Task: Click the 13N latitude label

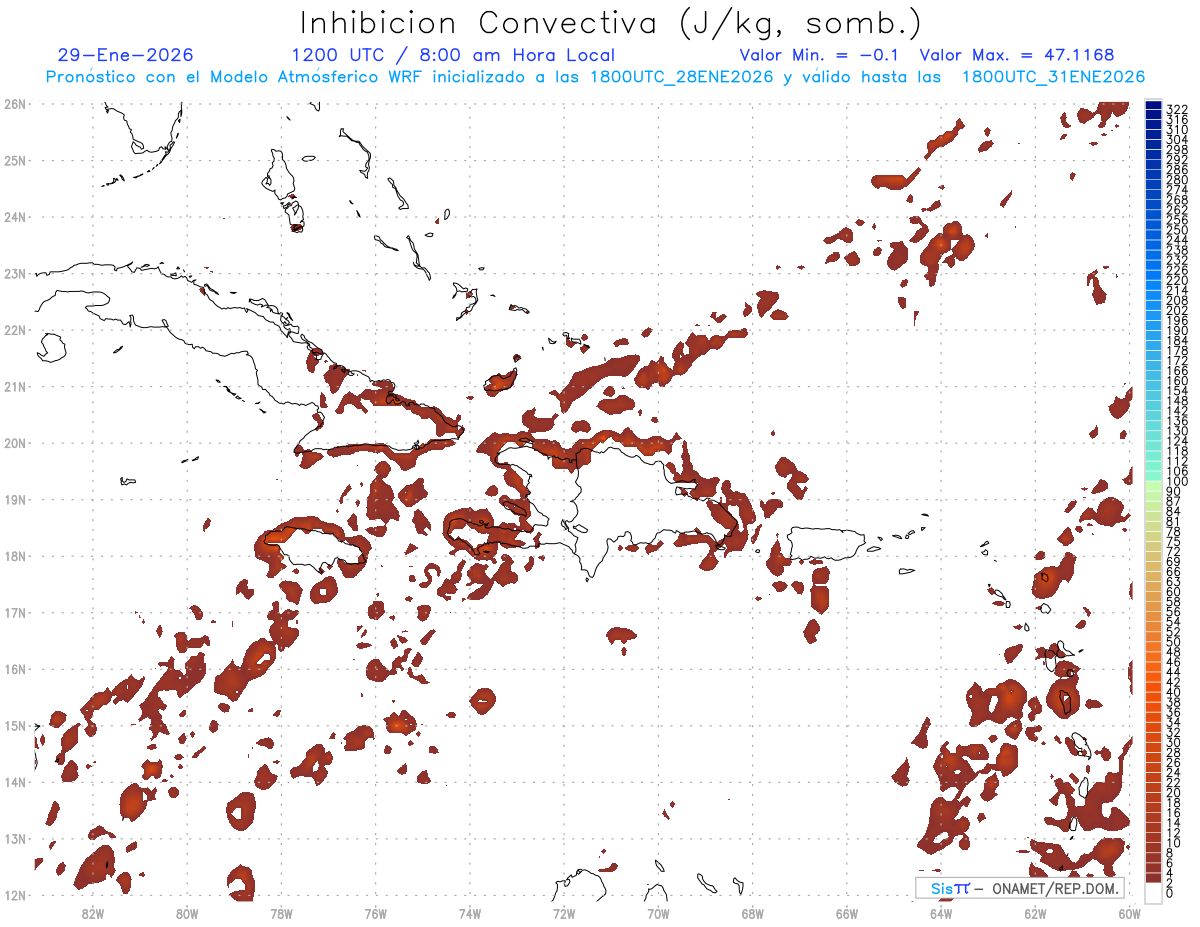Action: 15,839
